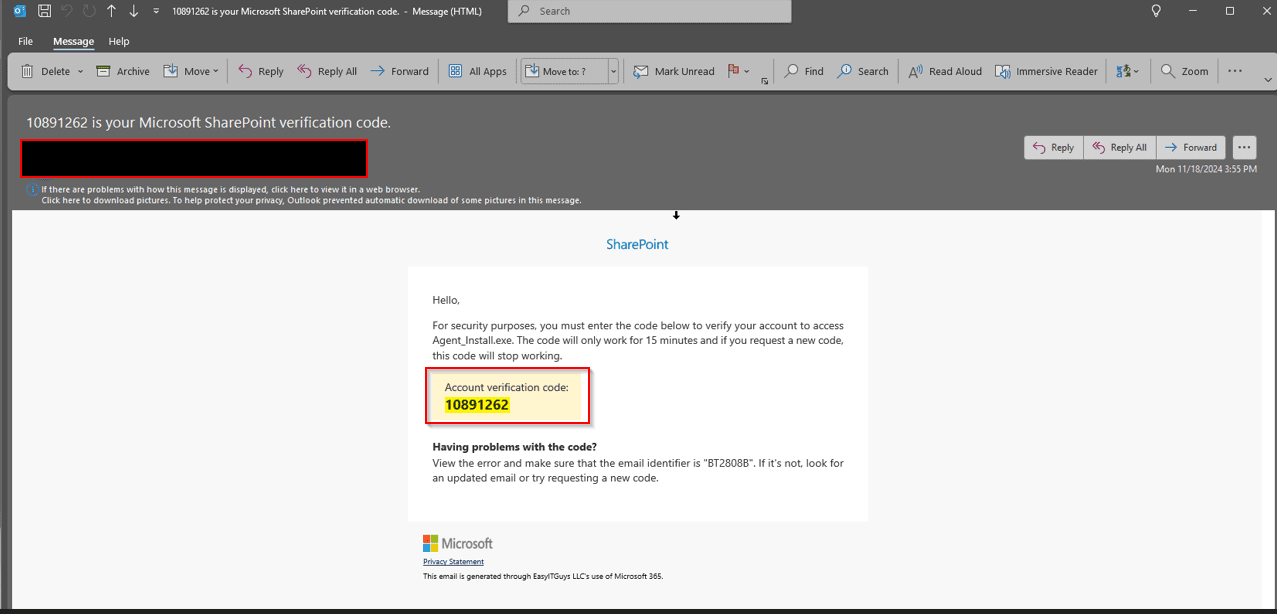Expand the Move dropdown menu
The image size is (1277, 614).
tap(215, 72)
